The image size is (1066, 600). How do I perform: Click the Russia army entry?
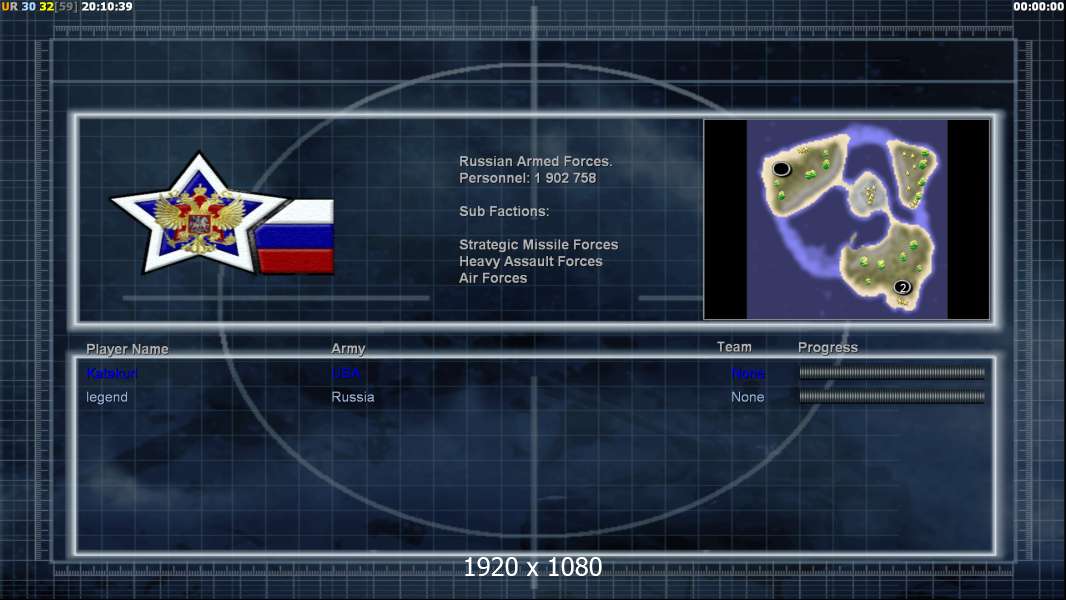pos(353,397)
